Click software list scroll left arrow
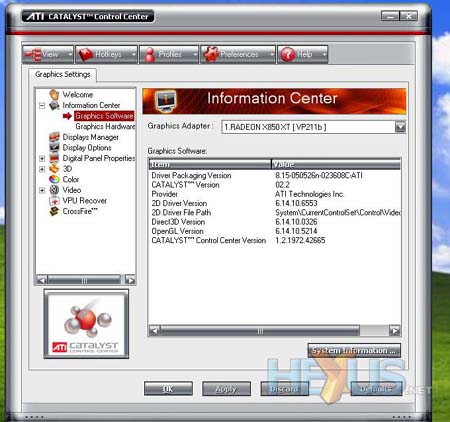Viewport: 450px width, 422px height. 154,331
